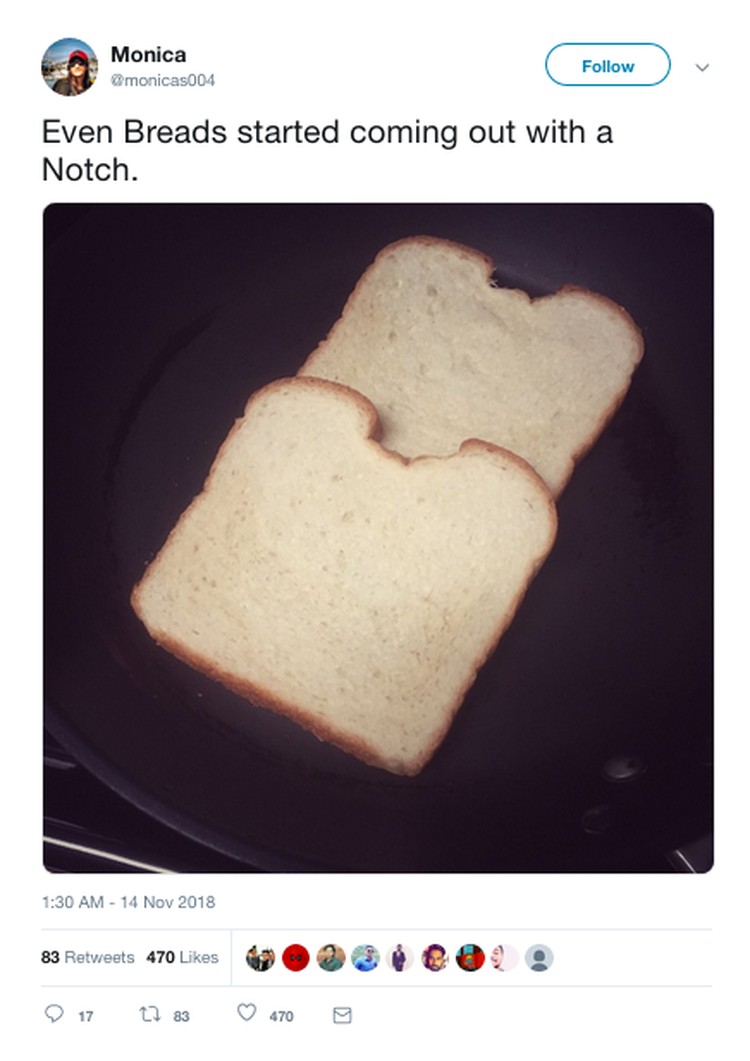Open Monica's profile picture avatar
750x1061 pixels.
pos(69,67)
